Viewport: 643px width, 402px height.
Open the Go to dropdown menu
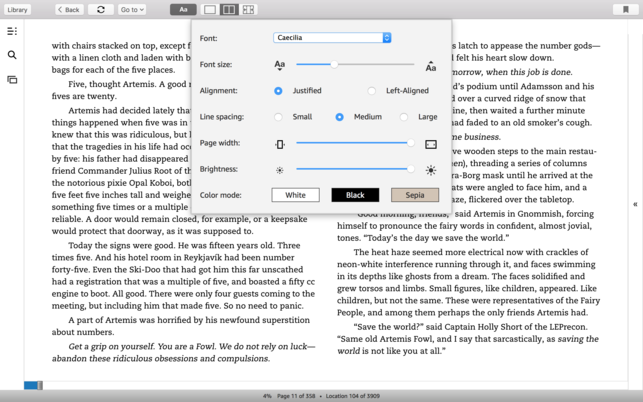tap(132, 9)
